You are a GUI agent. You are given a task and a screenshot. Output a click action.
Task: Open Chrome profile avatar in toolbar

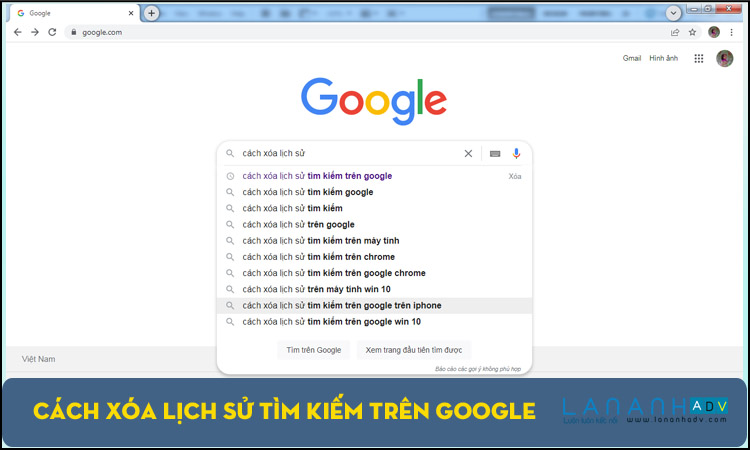tap(714, 32)
